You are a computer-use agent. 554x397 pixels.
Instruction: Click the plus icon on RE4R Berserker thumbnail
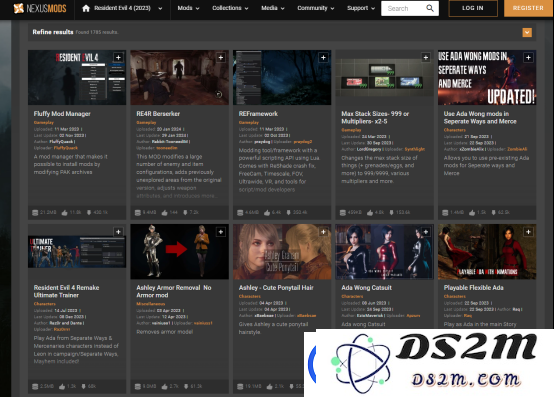pos(221,57)
